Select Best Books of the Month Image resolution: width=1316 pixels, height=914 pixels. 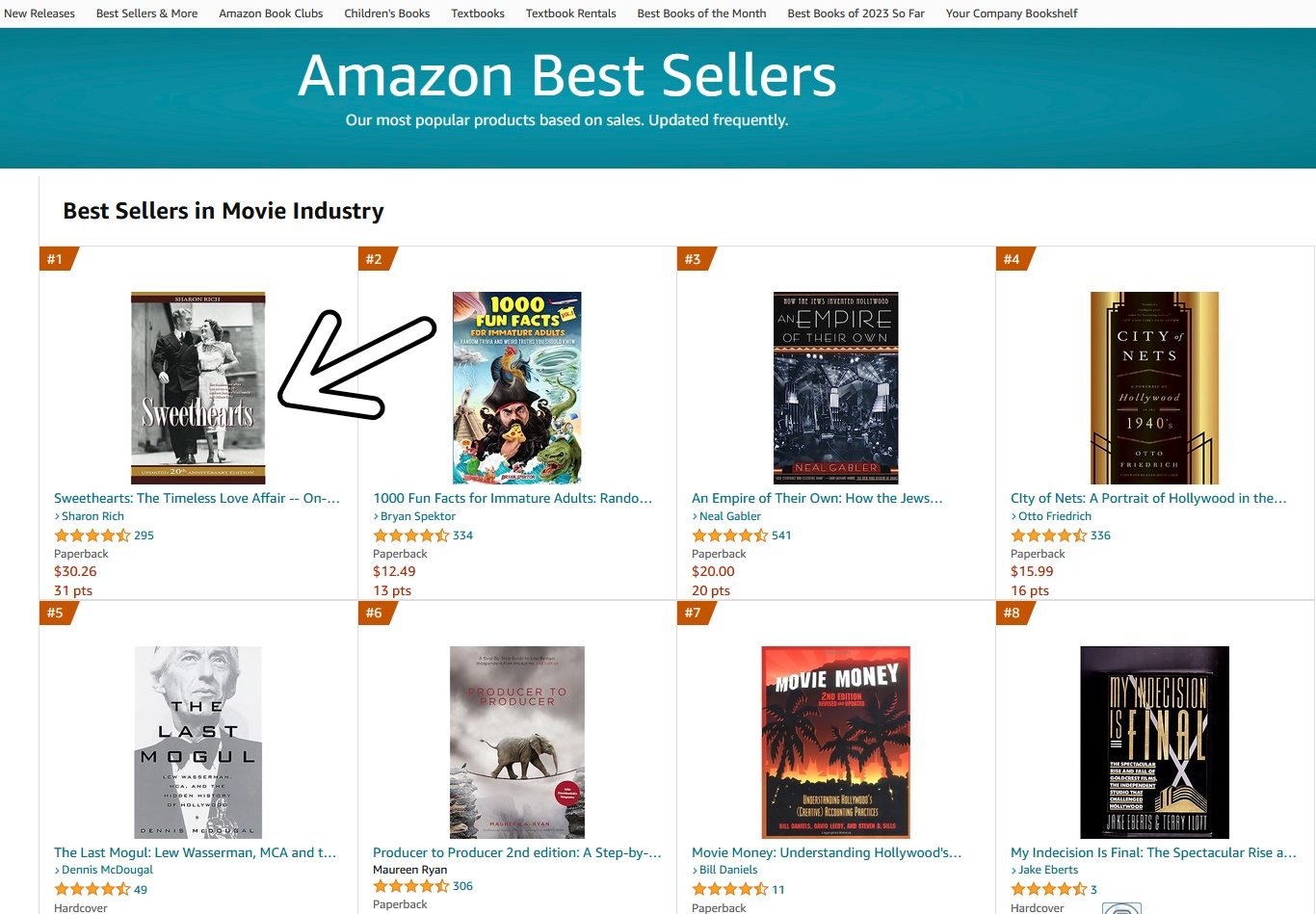tap(701, 13)
